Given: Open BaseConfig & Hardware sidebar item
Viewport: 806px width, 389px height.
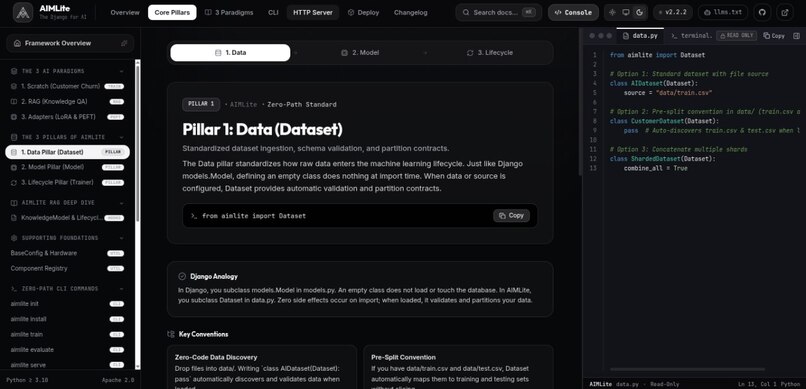Looking at the screenshot, I should coord(67,253).
